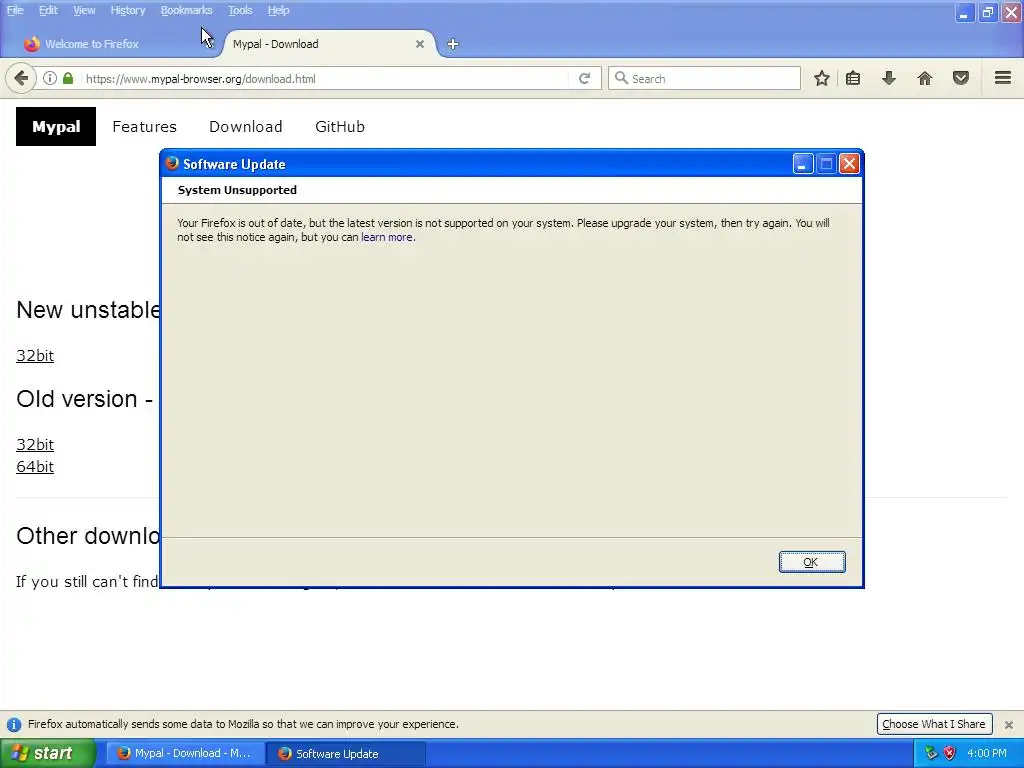Open a new tab with plus icon
Viewport: 1024px width, 768px height.
(453, 44)
